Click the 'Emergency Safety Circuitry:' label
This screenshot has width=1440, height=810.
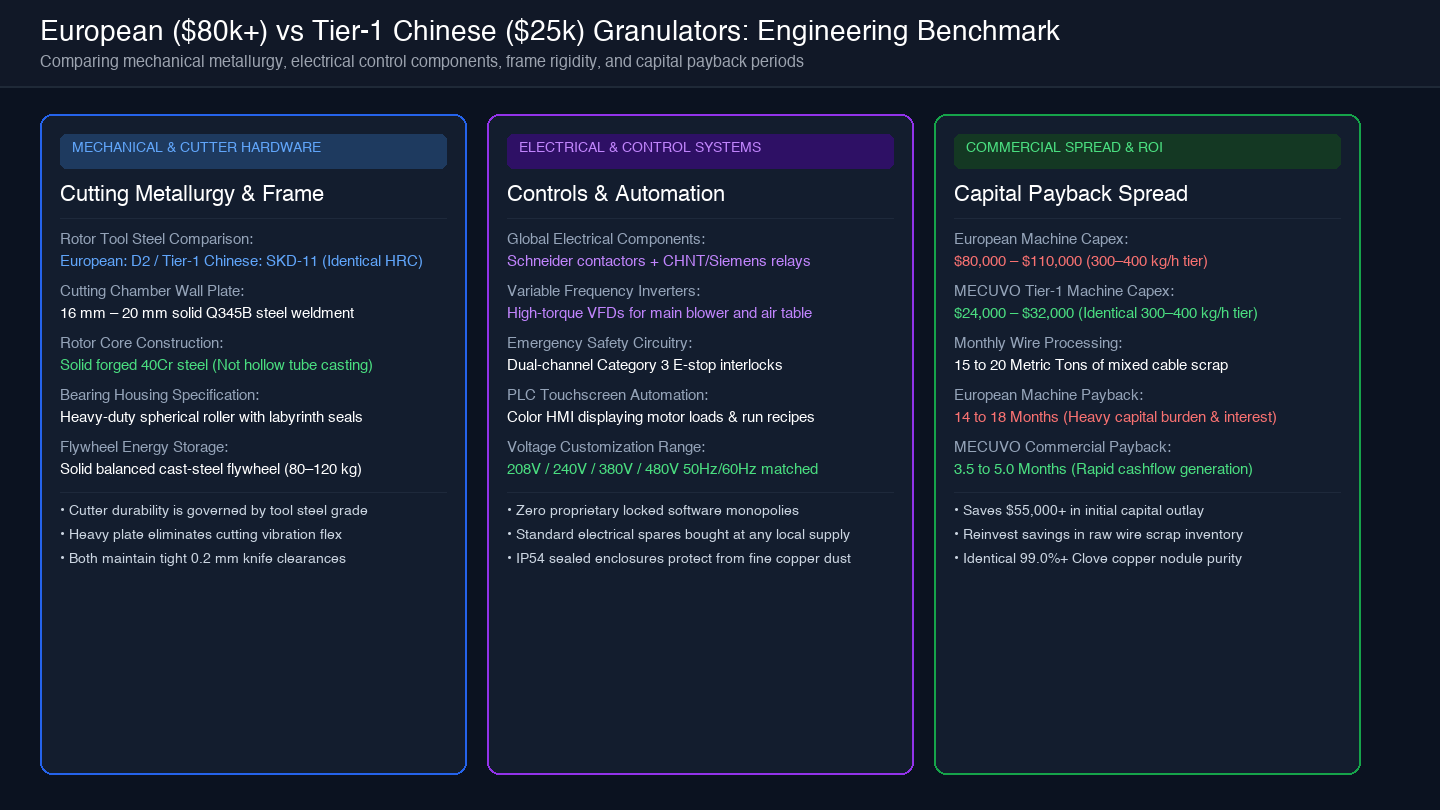coord(599,343)
